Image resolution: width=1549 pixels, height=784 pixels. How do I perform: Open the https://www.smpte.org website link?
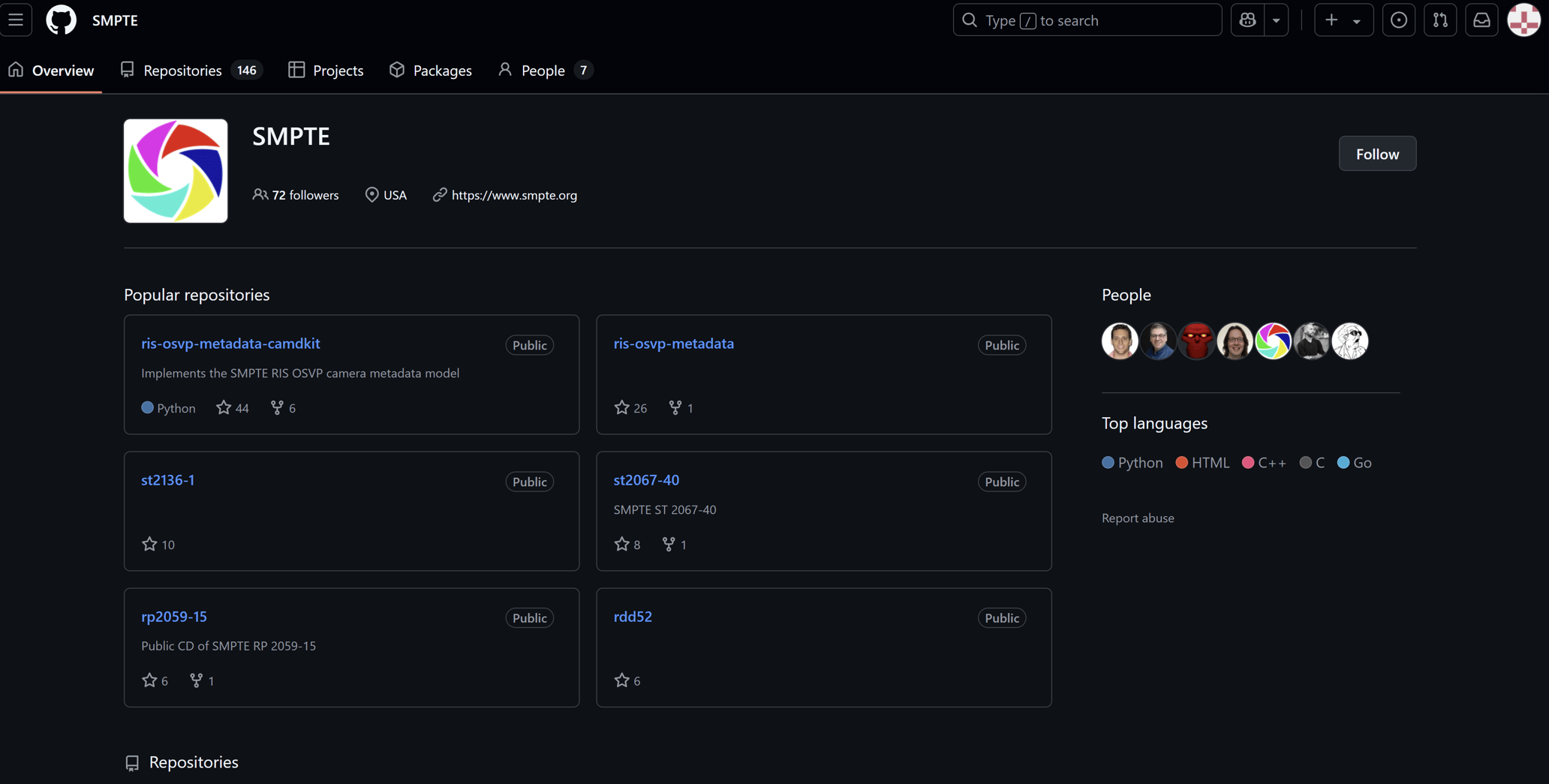point(515,195)
